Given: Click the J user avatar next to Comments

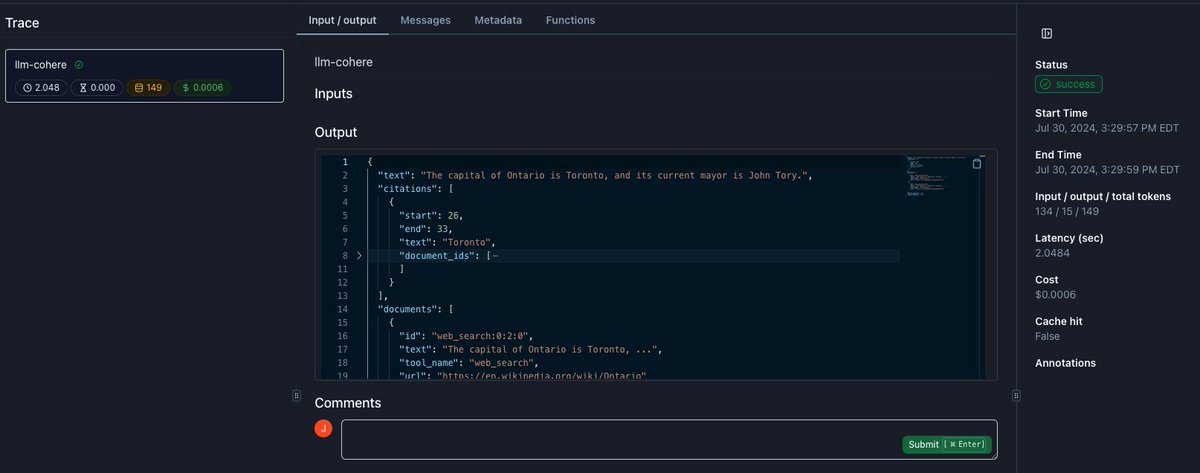Looking at the screenshot, I should pyautogui.click(x=323, y=428).
